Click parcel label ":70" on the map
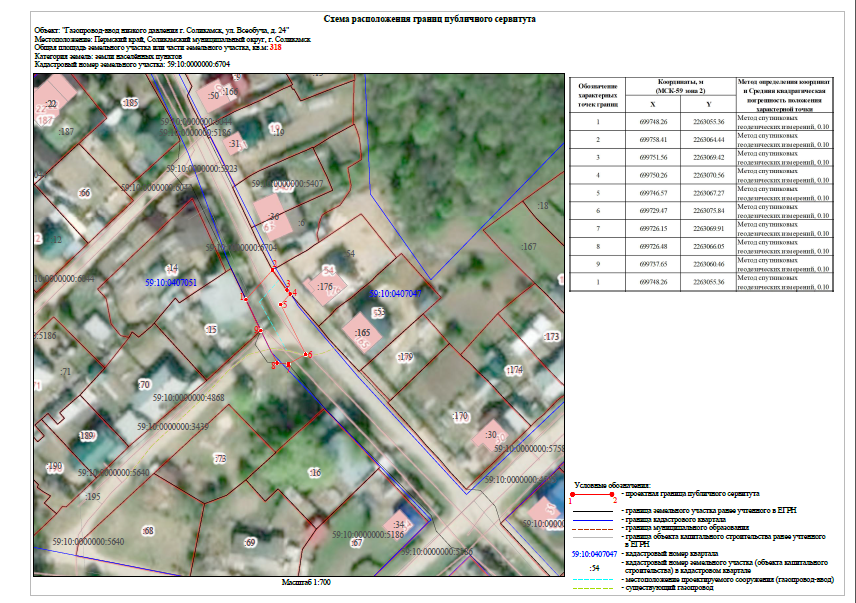856x603 pixels. 144,385
